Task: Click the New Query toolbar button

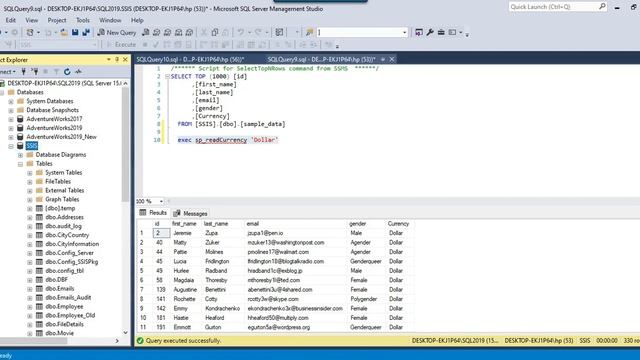Action: tap(117, 32)
